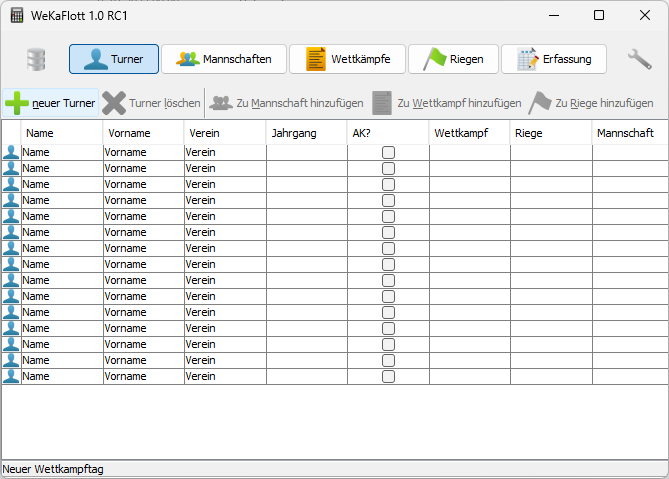Click the Vorname cell in the second row

142,168
